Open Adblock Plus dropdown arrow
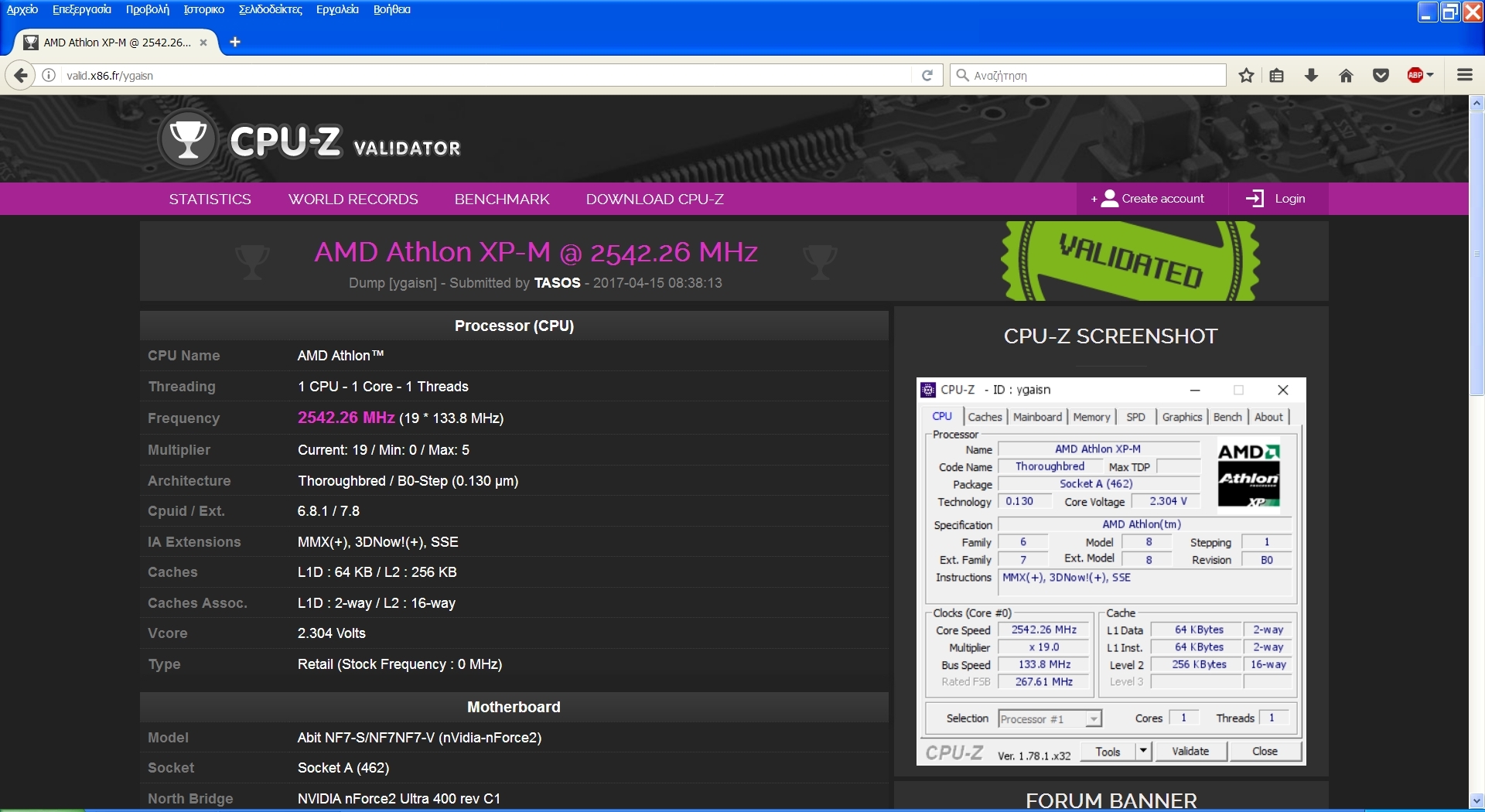 (1430, 75)
